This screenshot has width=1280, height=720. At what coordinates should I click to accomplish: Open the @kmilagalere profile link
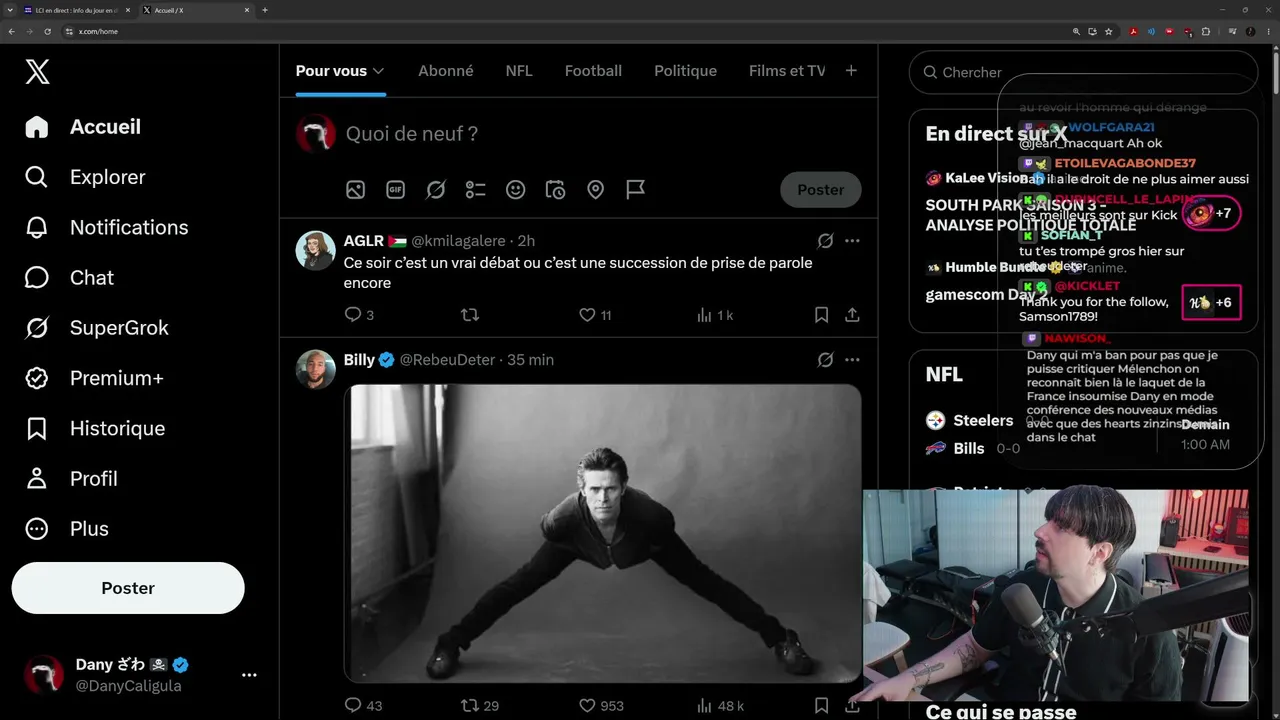pos(458,241)
